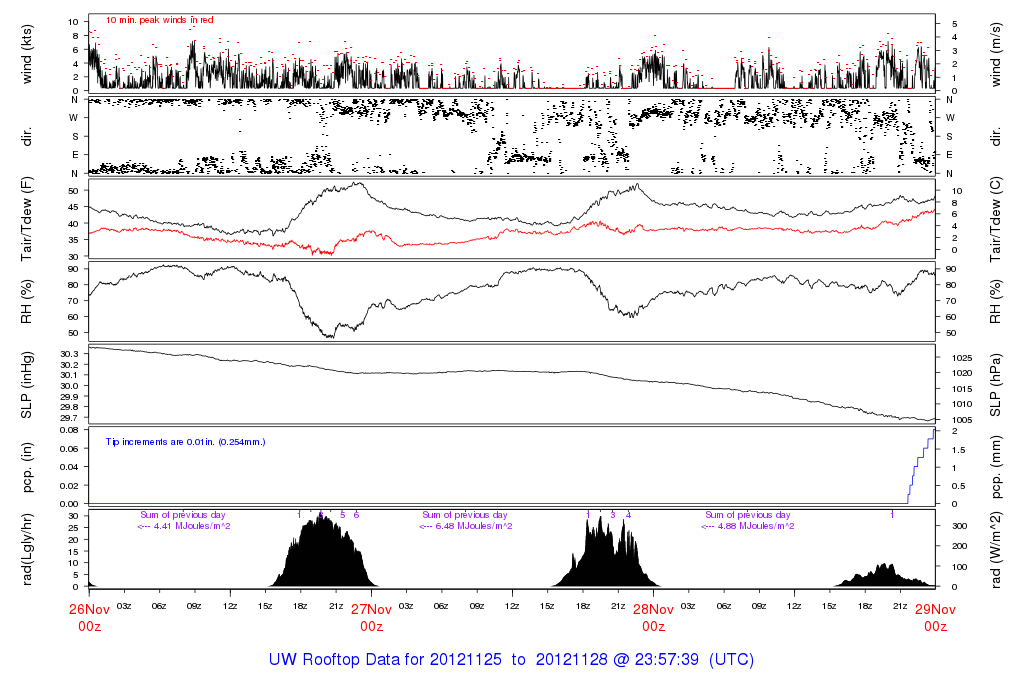Select the 'rad (W/m^2)' right axis label
1024x700 pixels.
[x=995, y=549]
